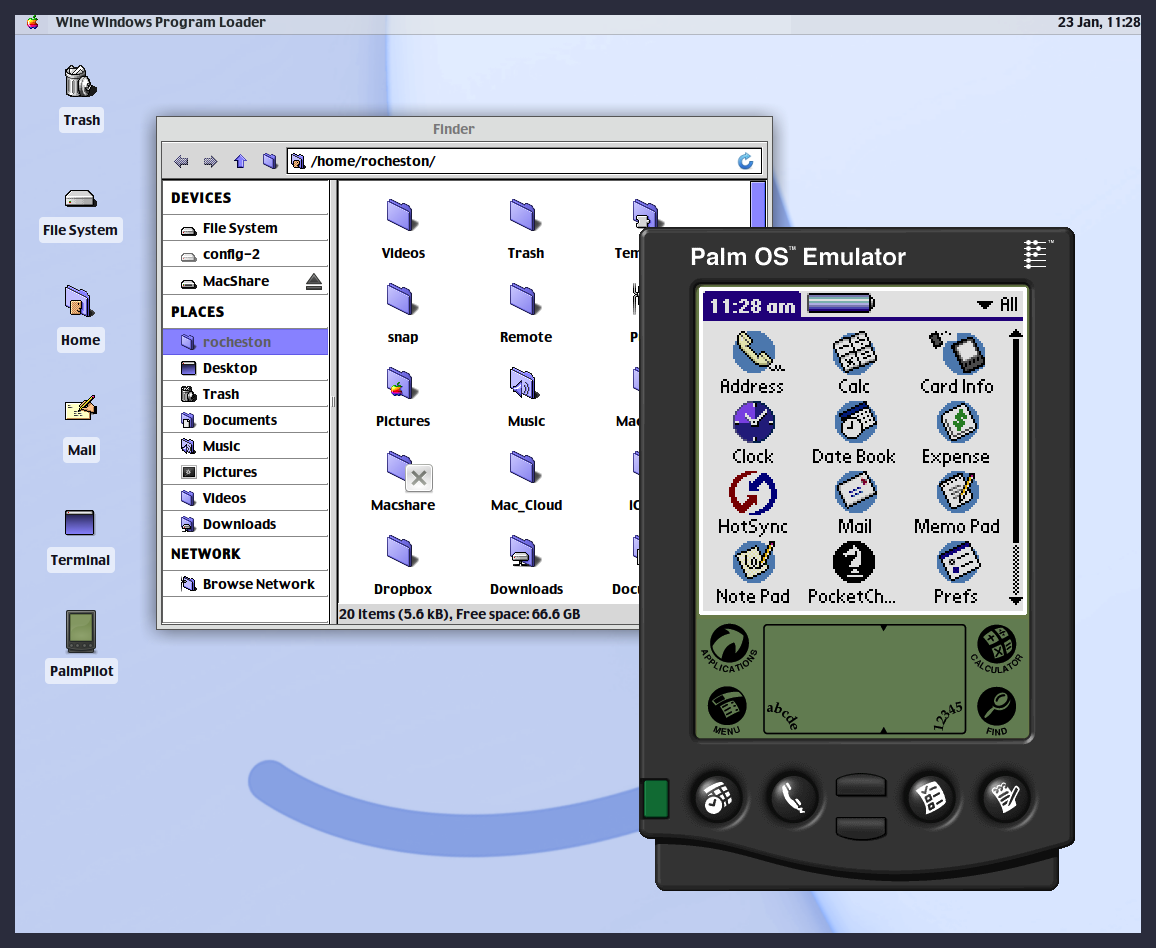Image resolution: width=1156 pixels, height=948 pixels.
Task: Tap the Find silkscreen magnifier button
Action: (x=996, y=709)
